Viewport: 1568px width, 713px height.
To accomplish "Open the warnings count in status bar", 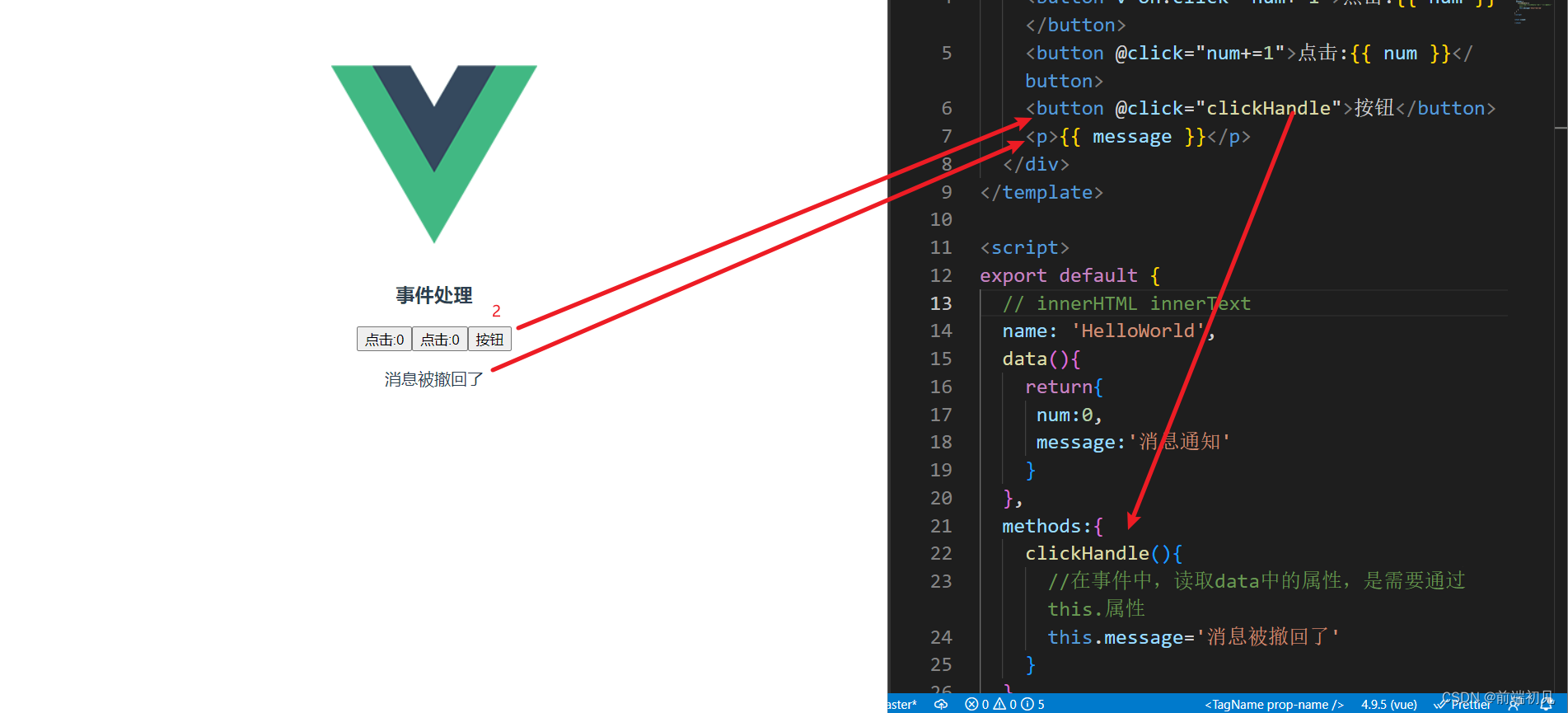I will point(1005,704).
